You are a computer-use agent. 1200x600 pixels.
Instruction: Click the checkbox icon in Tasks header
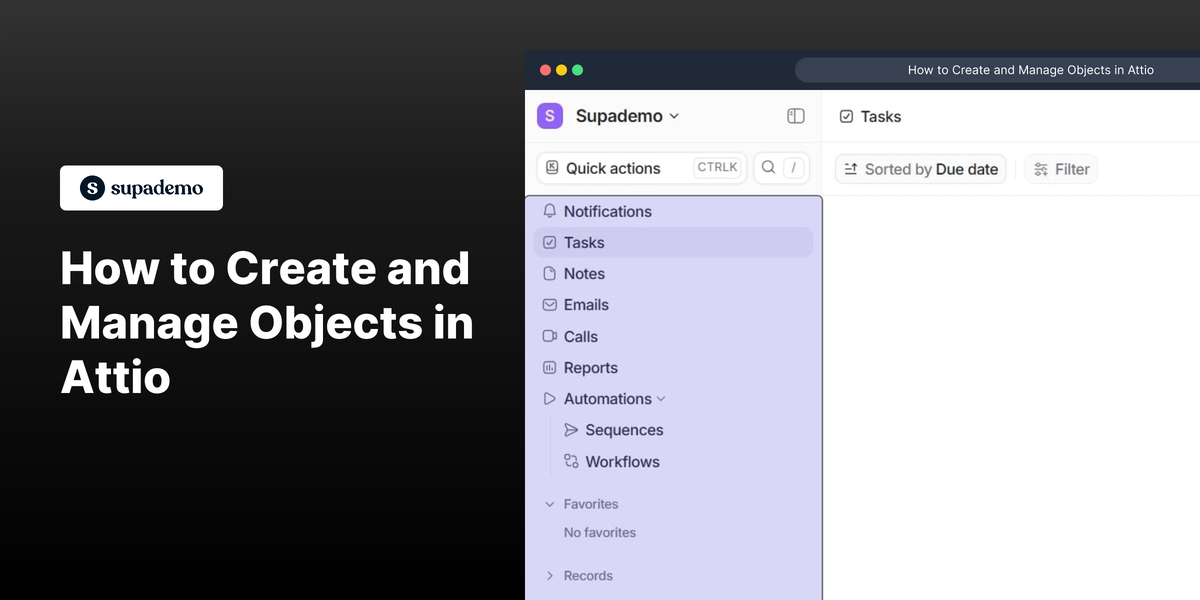coord(846,116)
